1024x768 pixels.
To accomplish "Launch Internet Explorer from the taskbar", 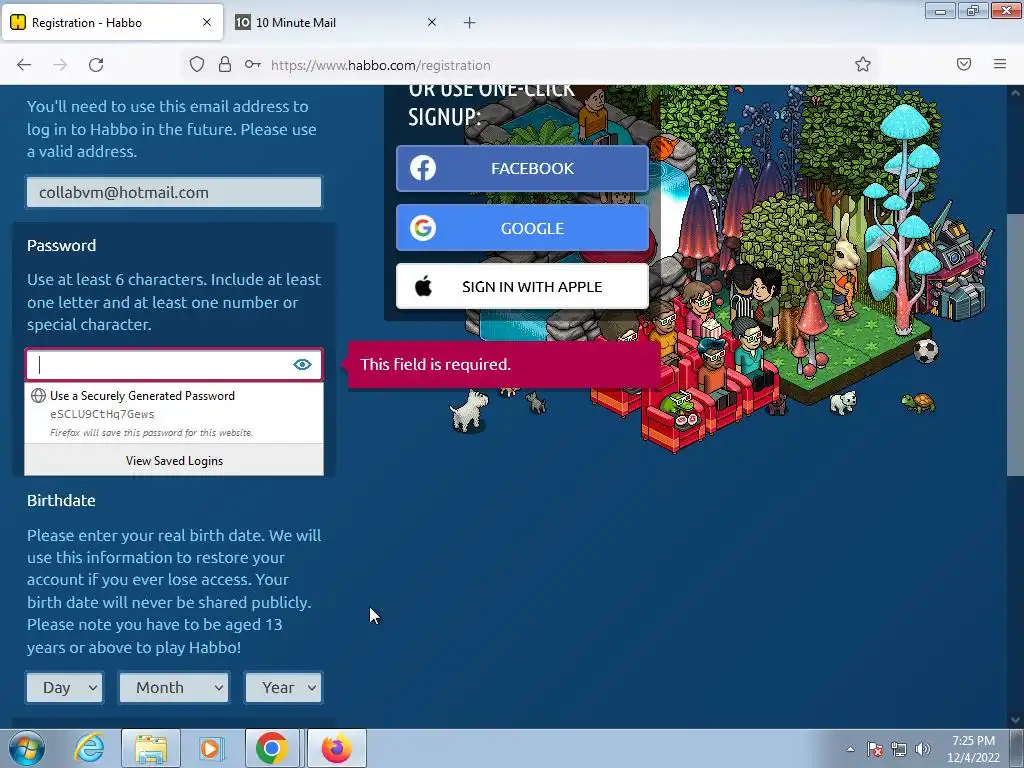I will point(89,748).
